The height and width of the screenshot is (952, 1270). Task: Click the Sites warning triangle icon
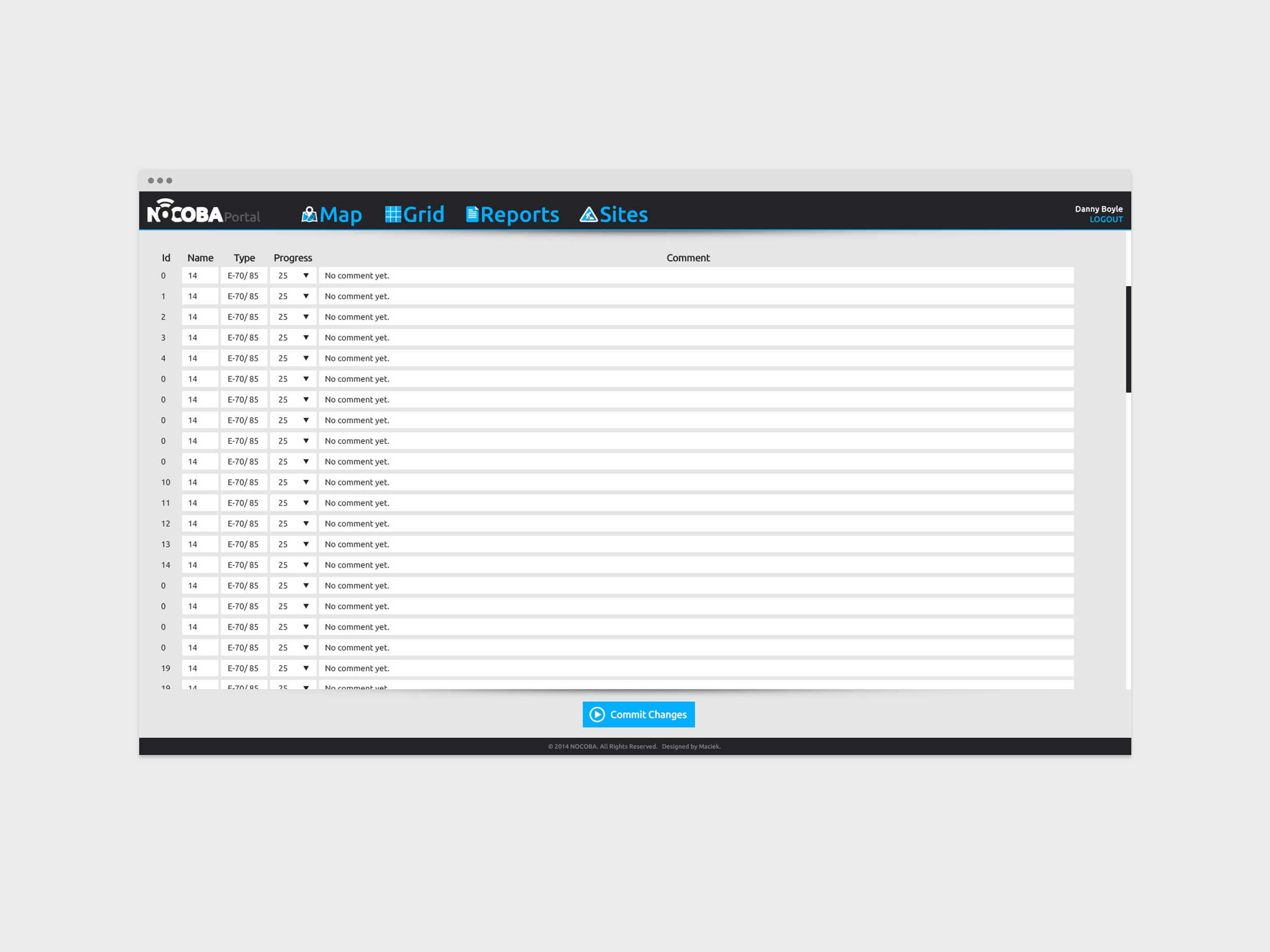(x=588, y=215)
